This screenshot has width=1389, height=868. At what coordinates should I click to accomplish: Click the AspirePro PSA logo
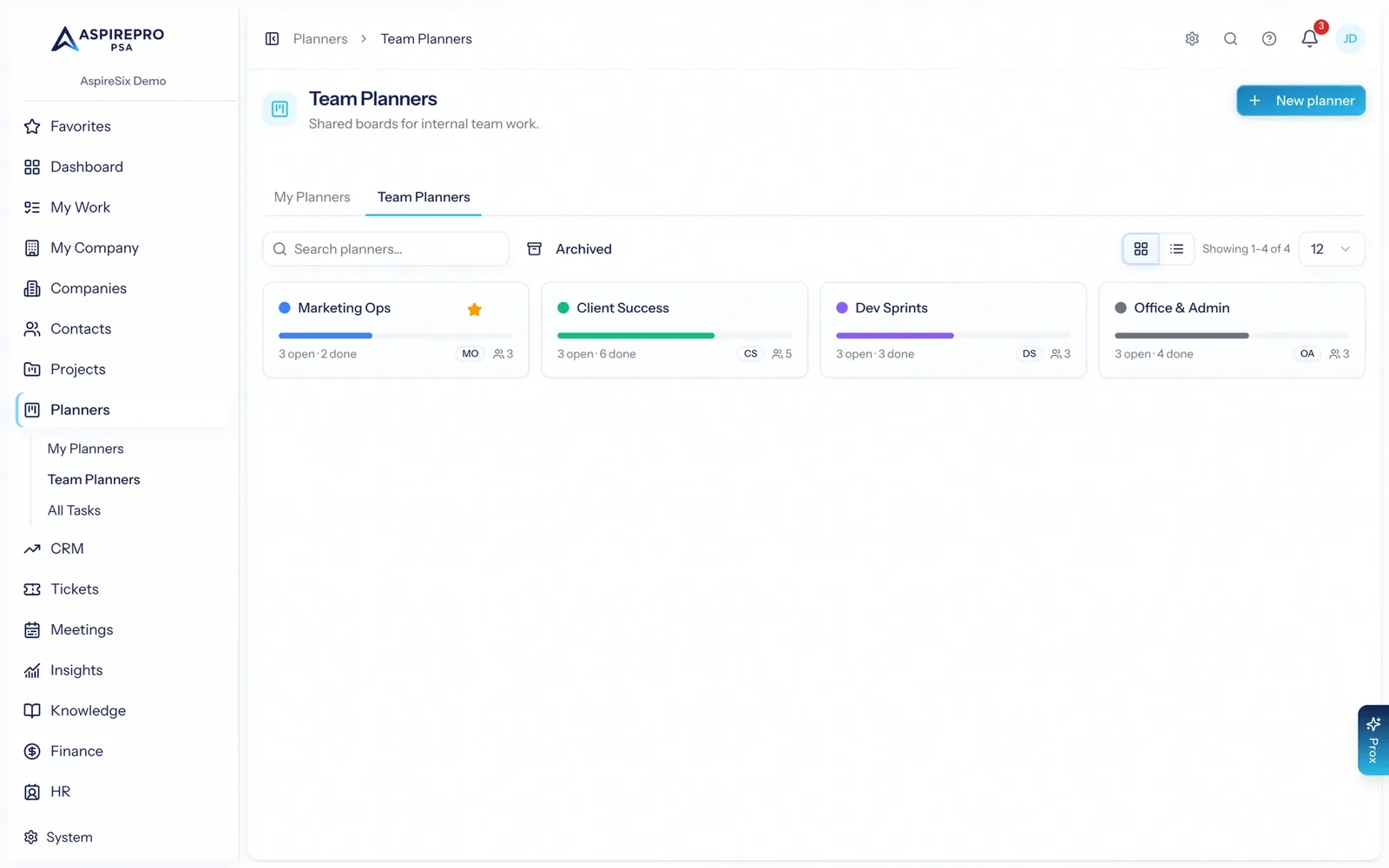pyautogui.click(x=108, y=39)
